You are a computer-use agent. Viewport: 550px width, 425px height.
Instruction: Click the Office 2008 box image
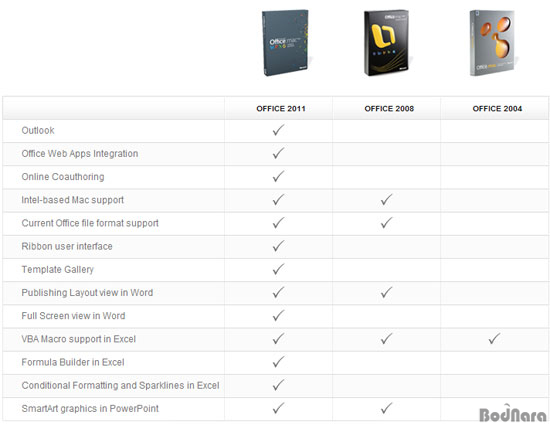tap(388, 42)
